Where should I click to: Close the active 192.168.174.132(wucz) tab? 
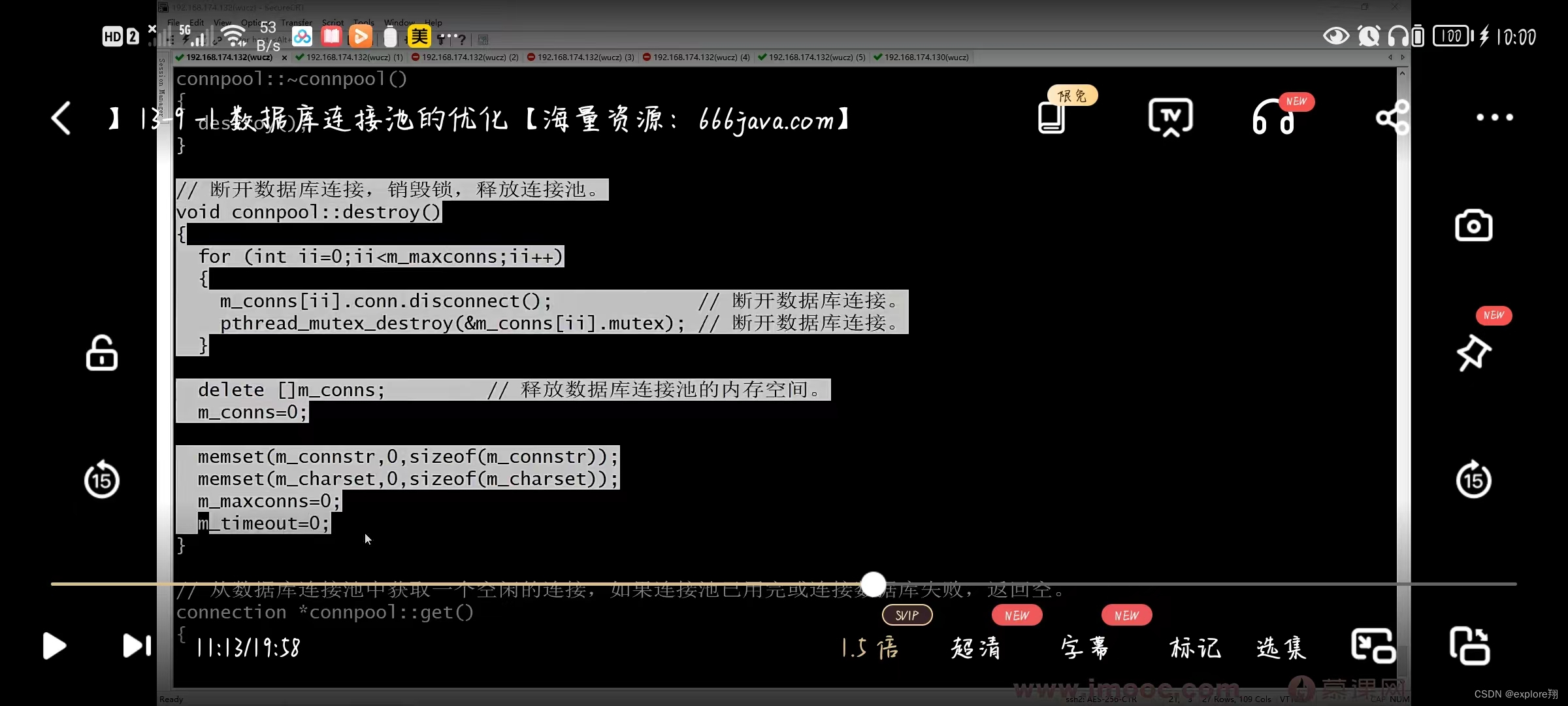pyautogui.click(x=284, y=58)
